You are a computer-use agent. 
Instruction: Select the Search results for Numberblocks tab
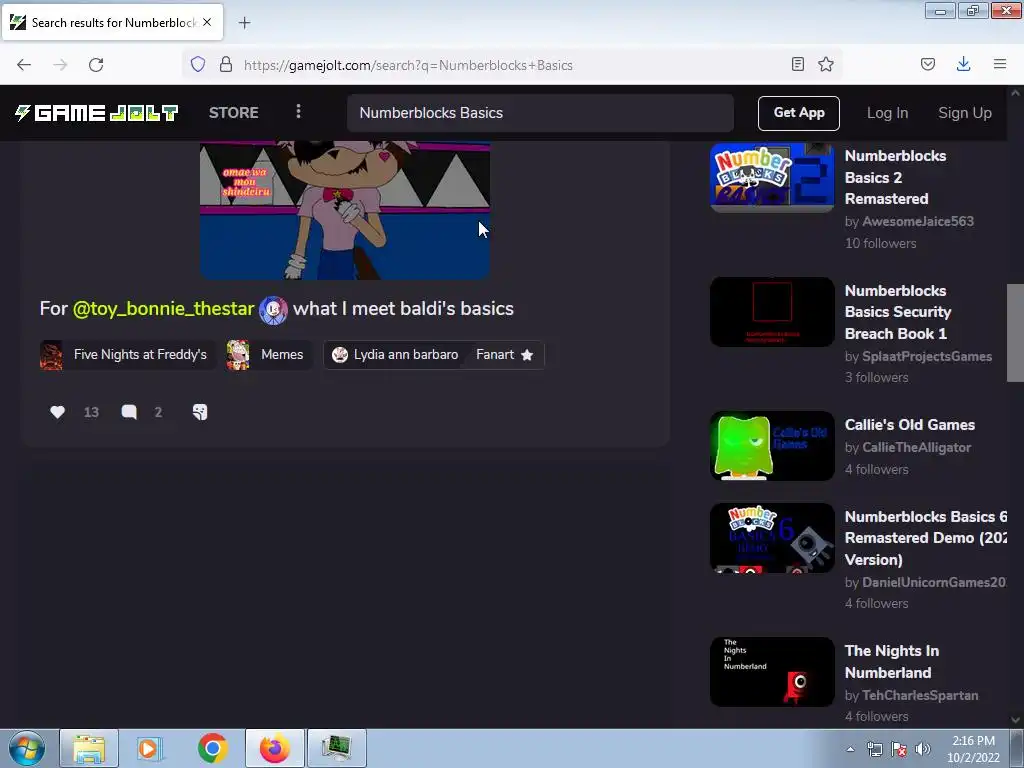(x=113, y=22)
